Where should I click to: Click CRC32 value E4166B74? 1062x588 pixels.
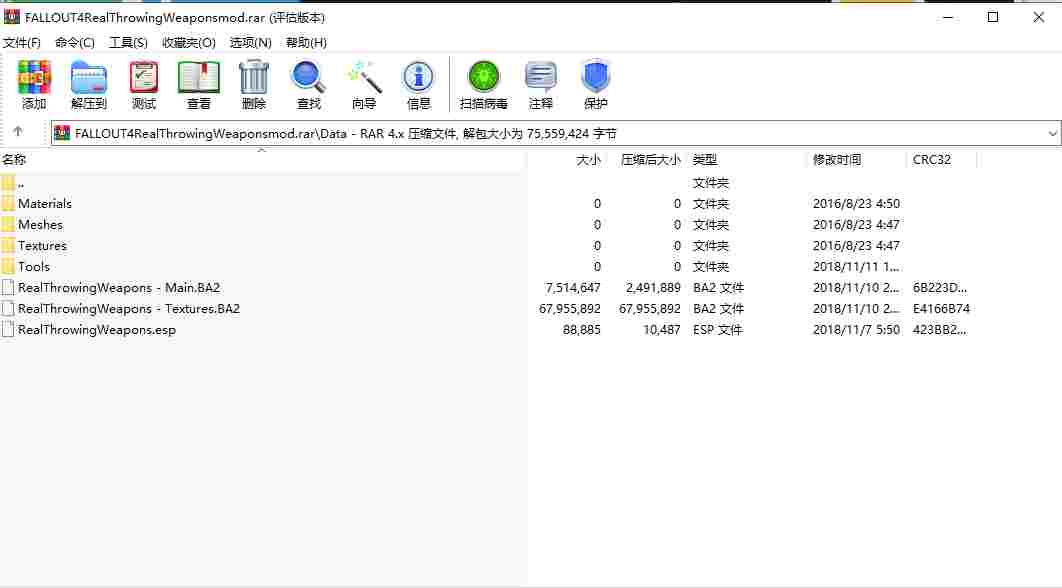[x=941, y=308]
